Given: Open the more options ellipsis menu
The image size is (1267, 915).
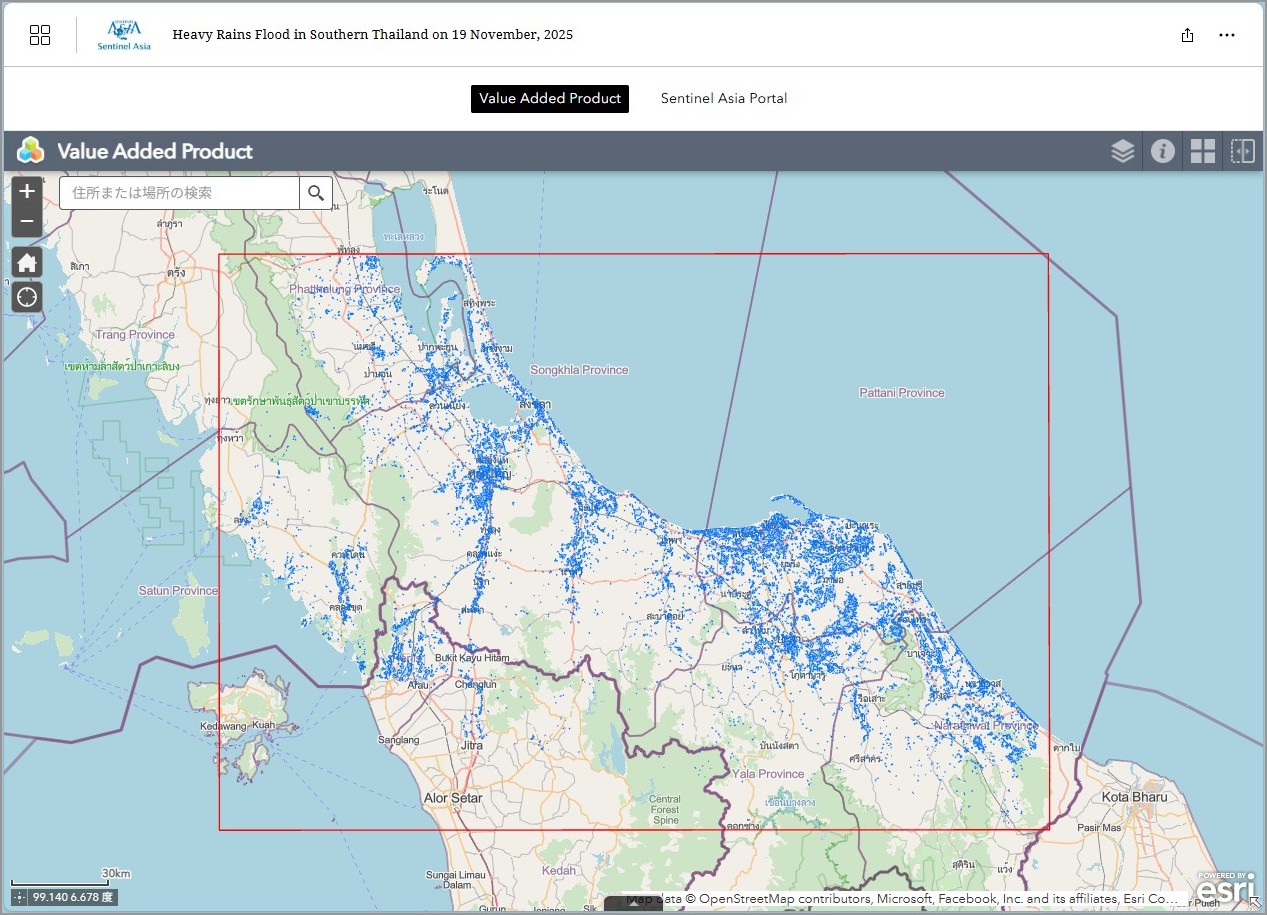Looking at the screenshot, I should pyautogui.click(x=1227, y=35).
